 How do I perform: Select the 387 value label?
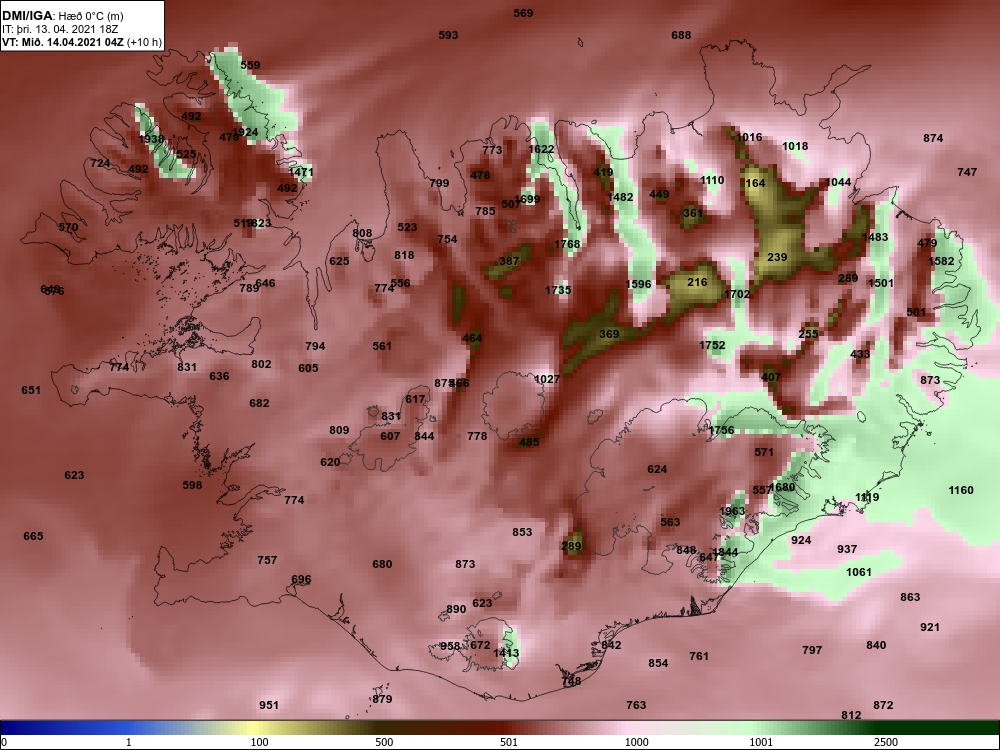tap(509, 261)
